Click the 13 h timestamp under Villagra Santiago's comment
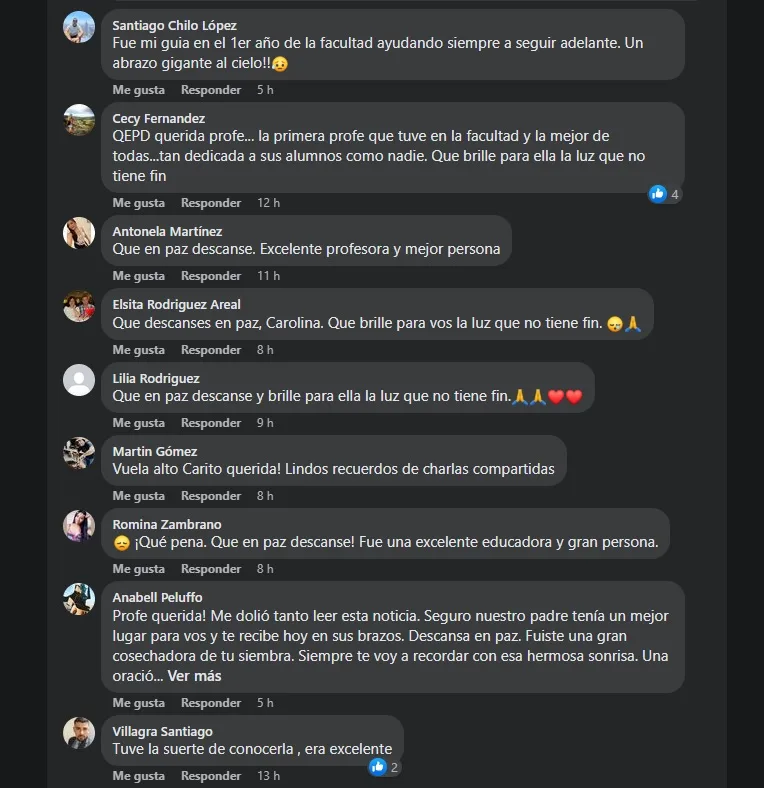 click(x=268, y=776)
